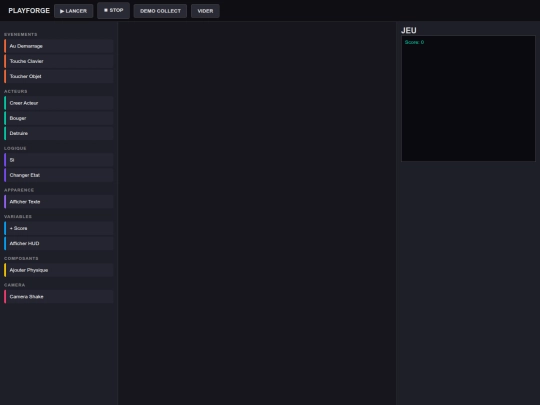The height and width of the screenshot is (405, 540).
Task: Pick the Camera Shake block
Action: pos(59,297)
